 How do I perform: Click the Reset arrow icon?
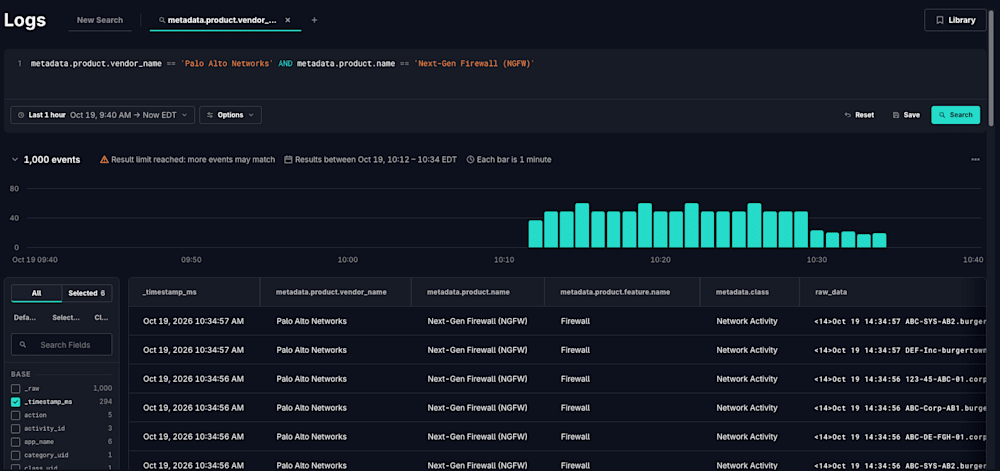pyautogui.click(x=848, y=115)
